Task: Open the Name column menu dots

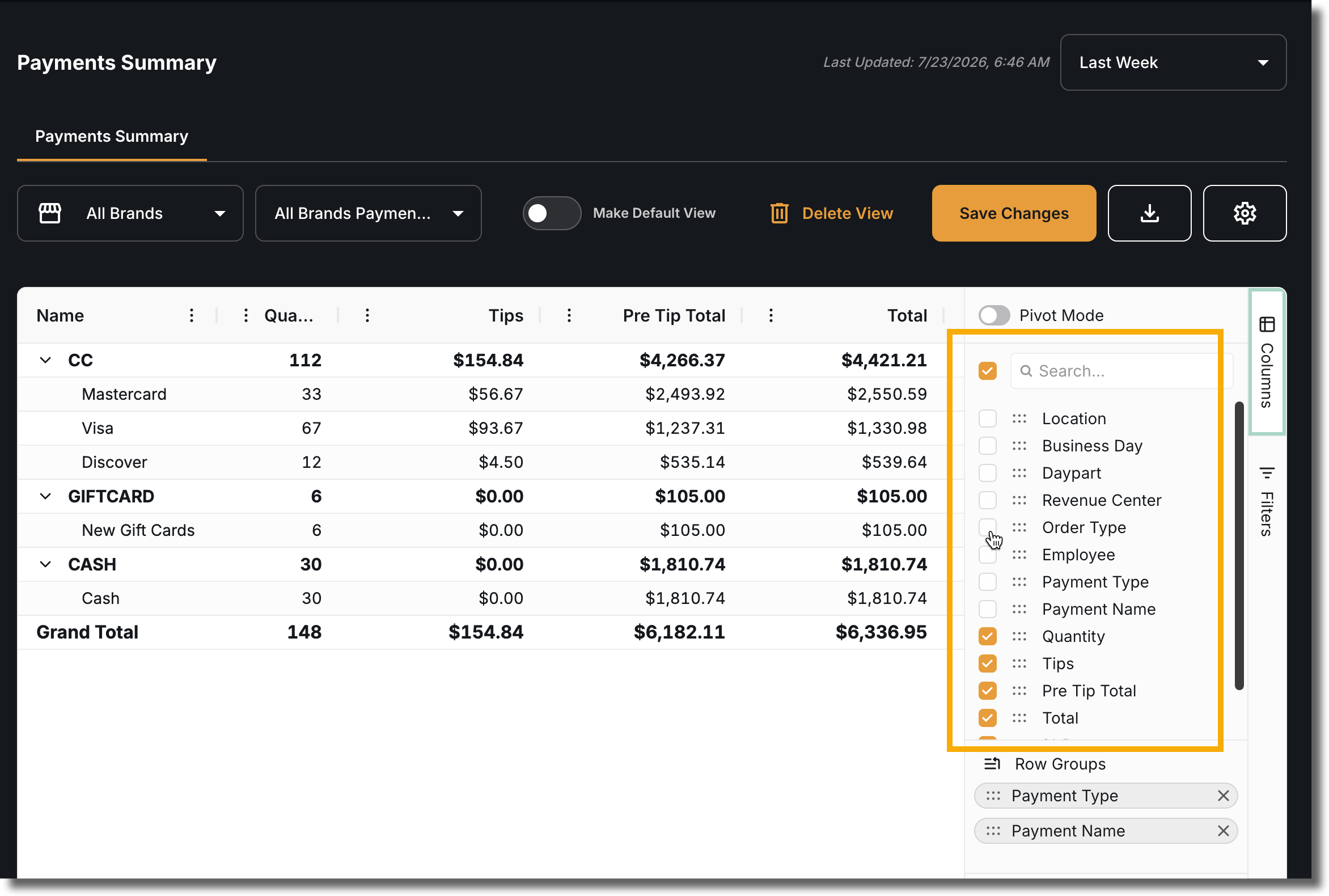Action: (192, 315)
